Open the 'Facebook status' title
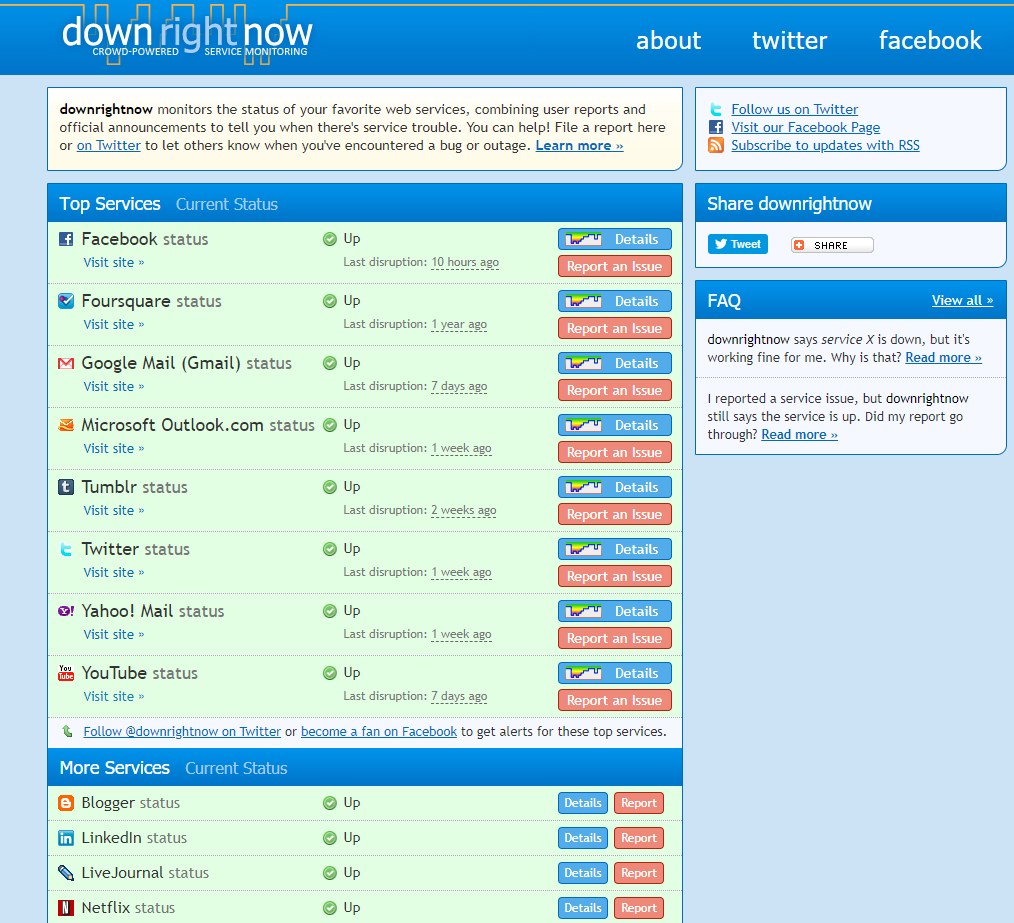The image size is (1014, 923). click(x=145, y=239)
